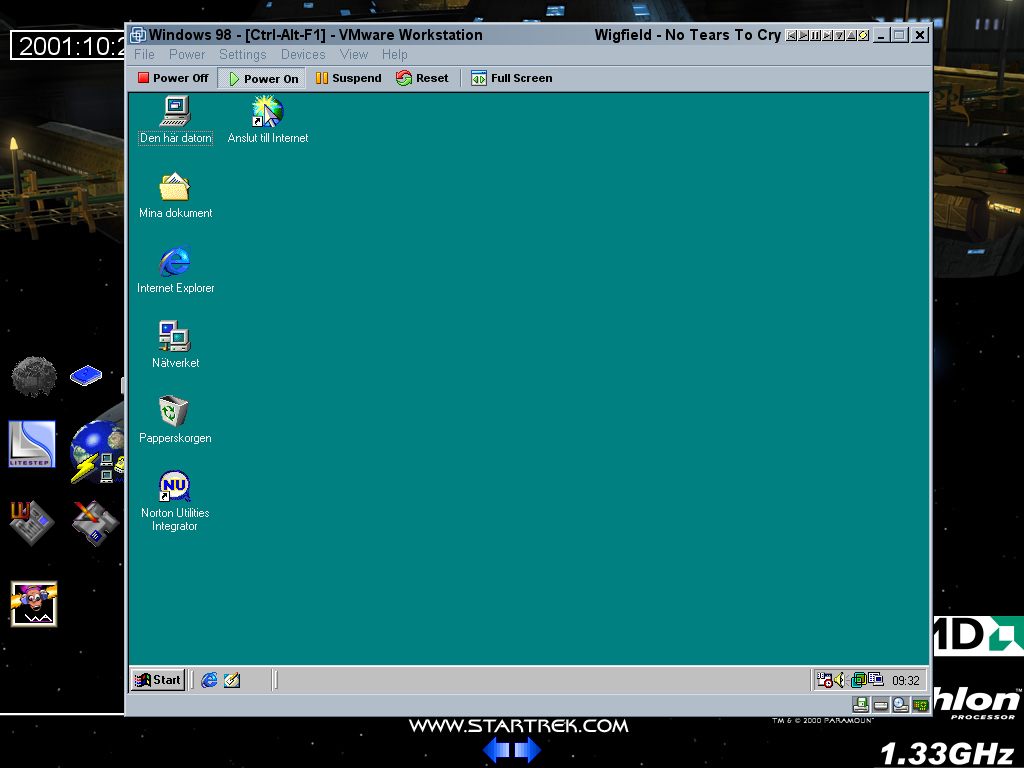This screenshot has width=1024, height=768.
Task: Click the Quick Launch icon beside Internet Explorer
Action: point(232,680)
